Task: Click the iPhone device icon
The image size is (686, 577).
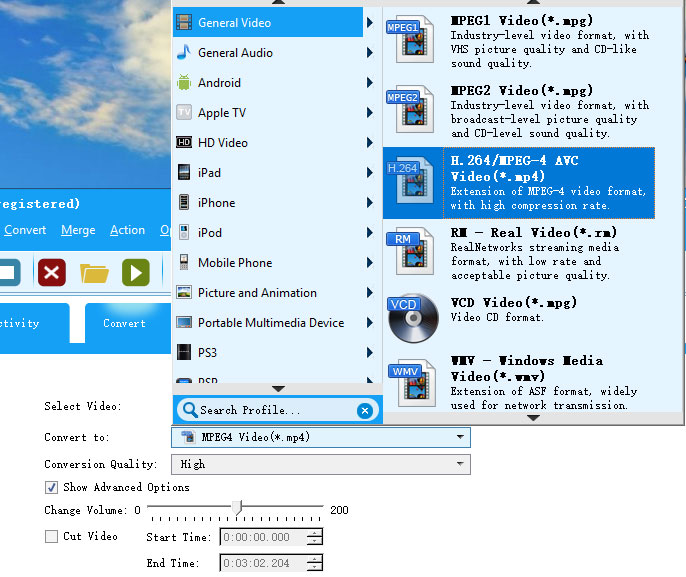Action: [x=184, y=202]
